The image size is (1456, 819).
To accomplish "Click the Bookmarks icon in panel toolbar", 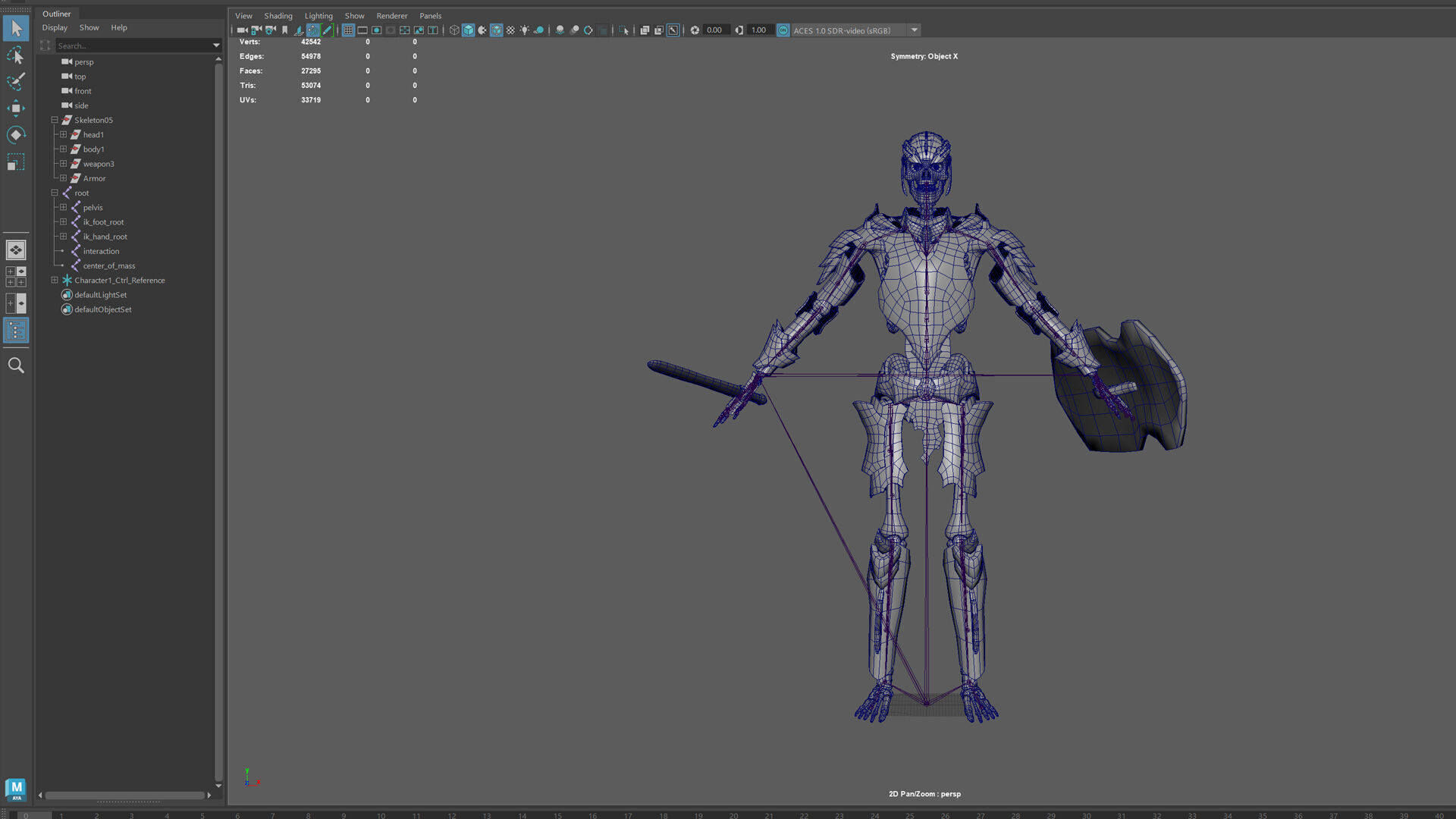I will [284, 30].
